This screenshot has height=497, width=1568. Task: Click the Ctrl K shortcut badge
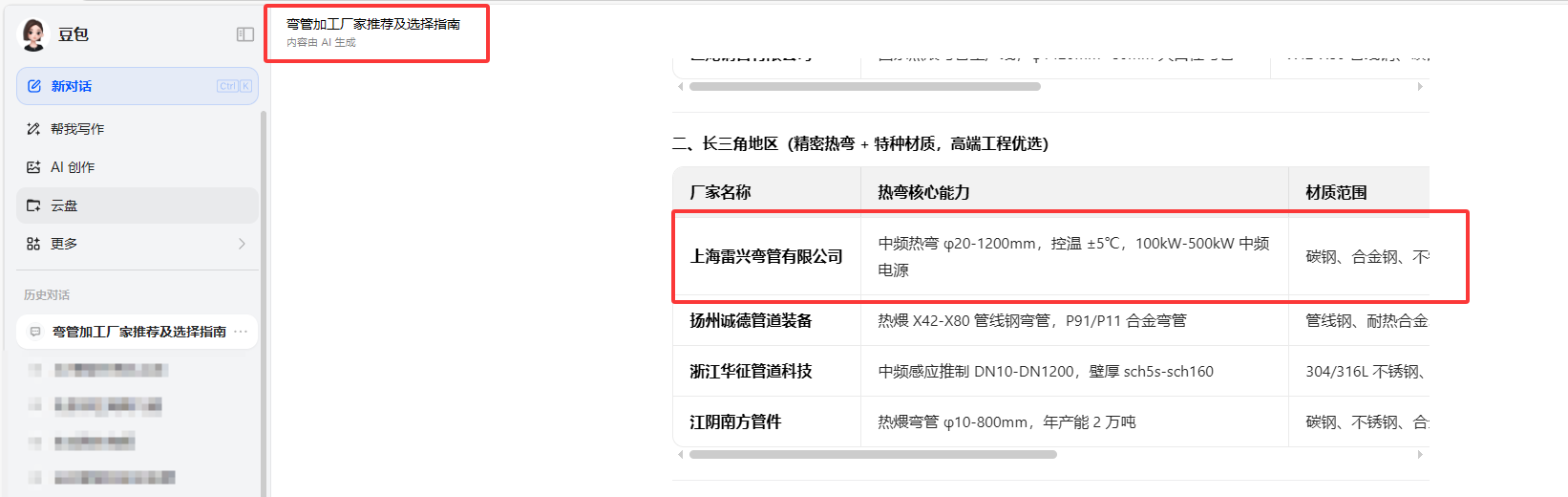234,86
